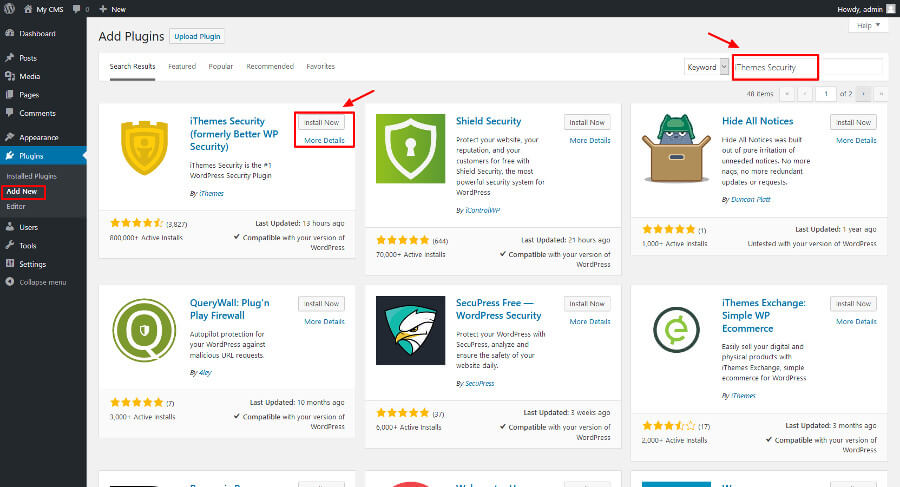Open SecuPress Free WordPress Security title
Viewport: 900px width, 487px height.
(x=499, y=309)
